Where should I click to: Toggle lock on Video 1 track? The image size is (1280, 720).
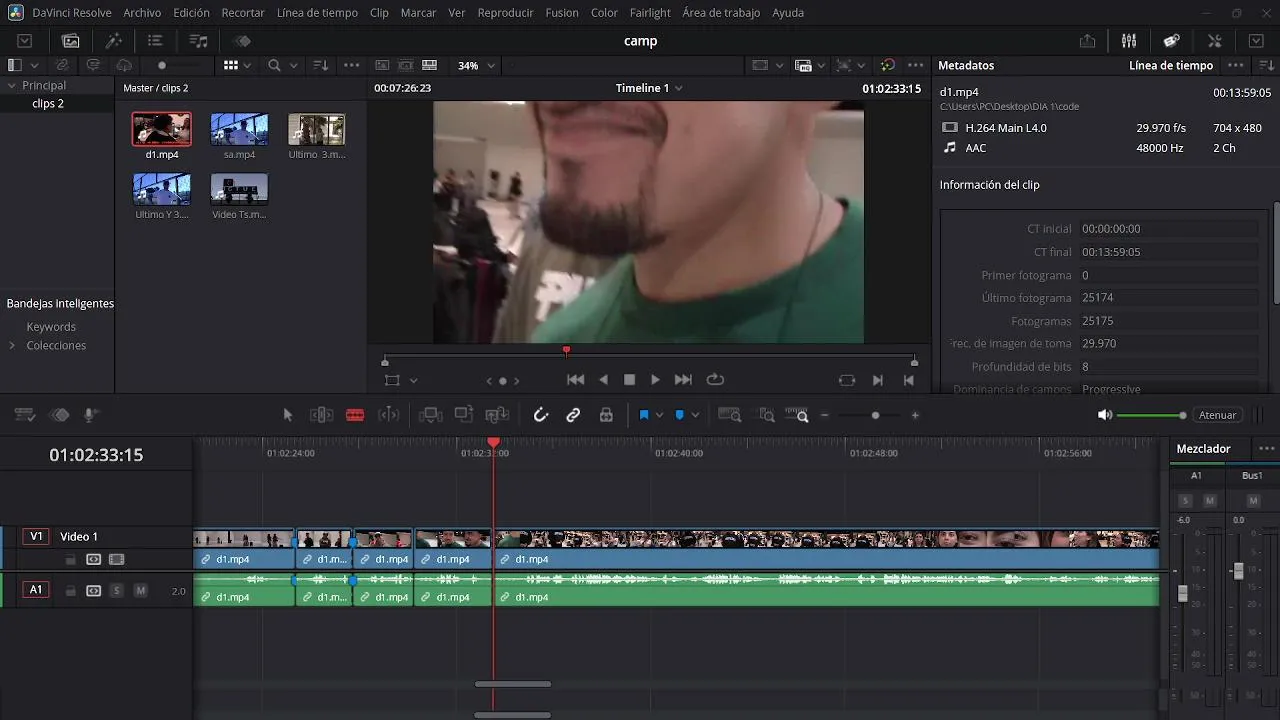point(70,560)
